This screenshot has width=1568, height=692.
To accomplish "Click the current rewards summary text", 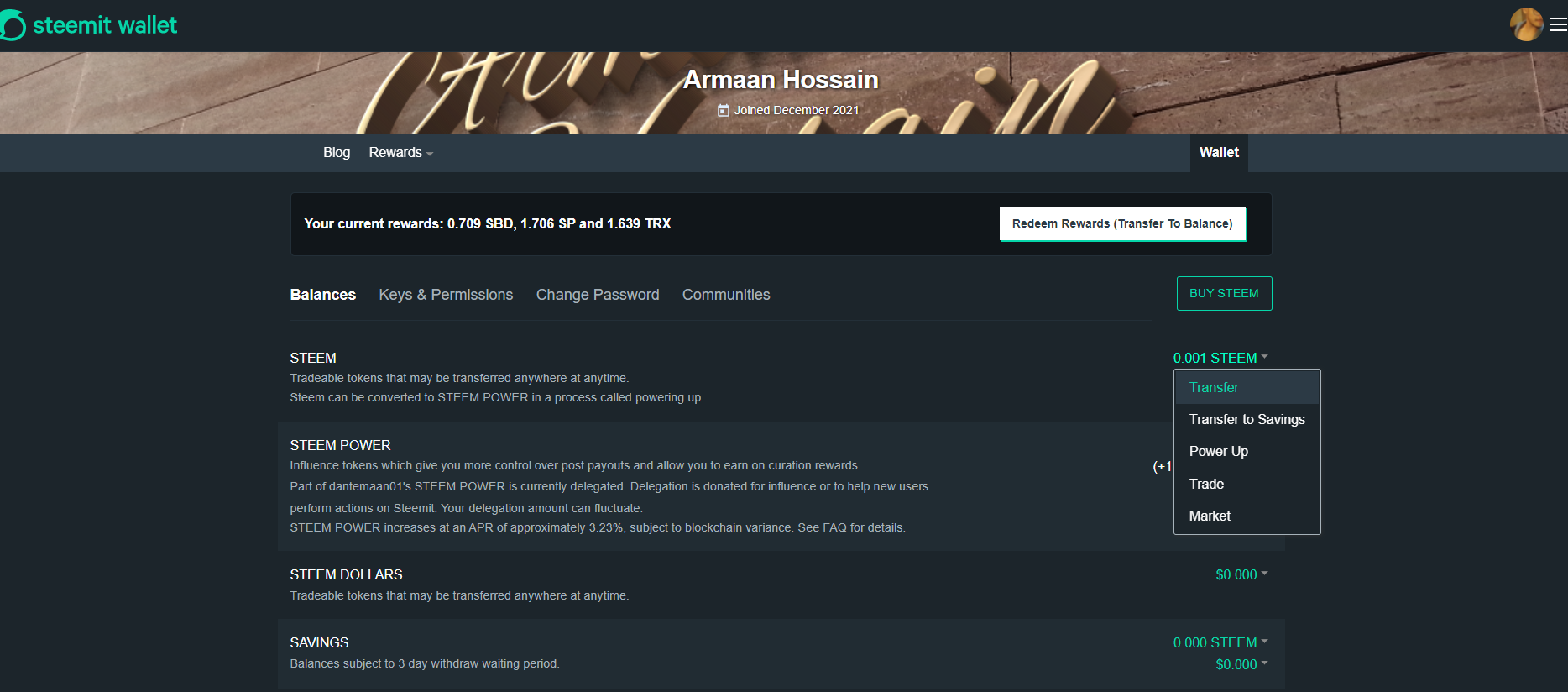I will pos(488,224).
